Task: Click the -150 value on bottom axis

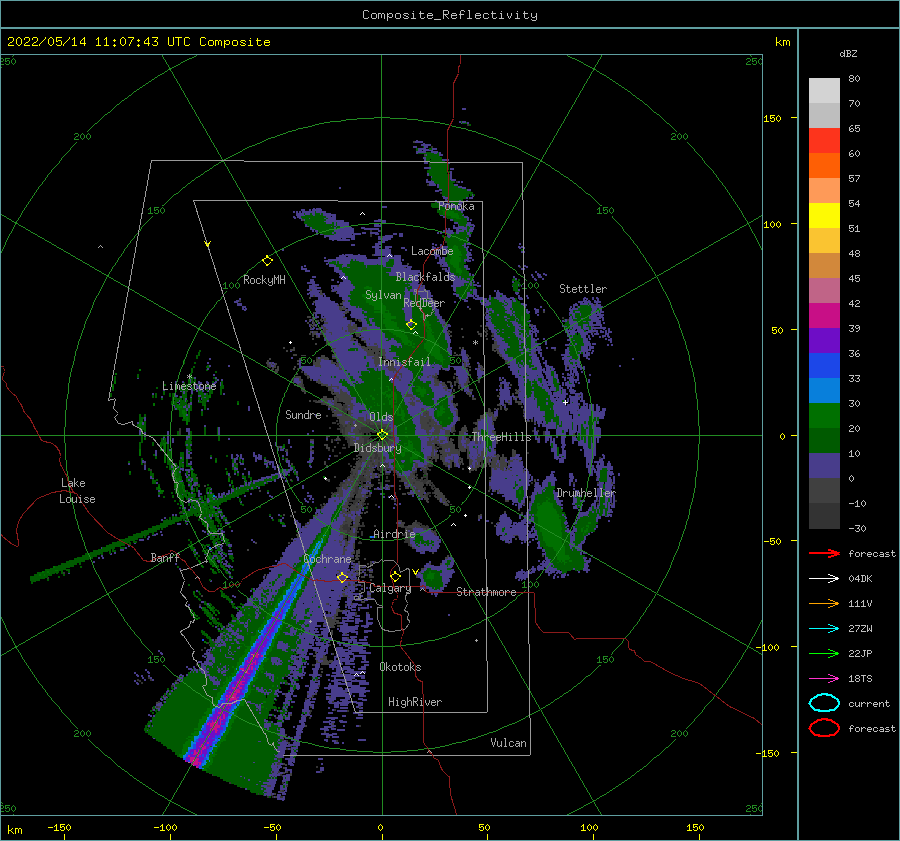Action: (x=59, y=827)
